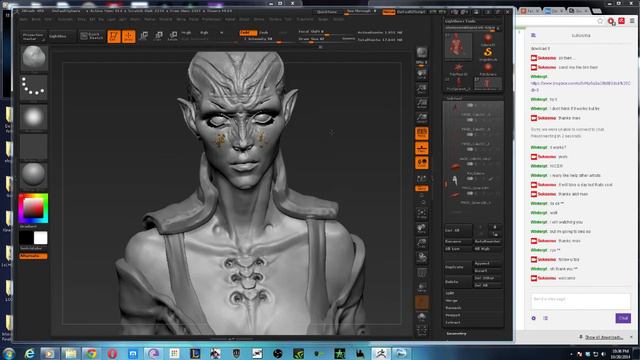Viewport: 640px width, 360px height.
Task: Click the Duplicate subtool button
Action: [x=458, y=267]
